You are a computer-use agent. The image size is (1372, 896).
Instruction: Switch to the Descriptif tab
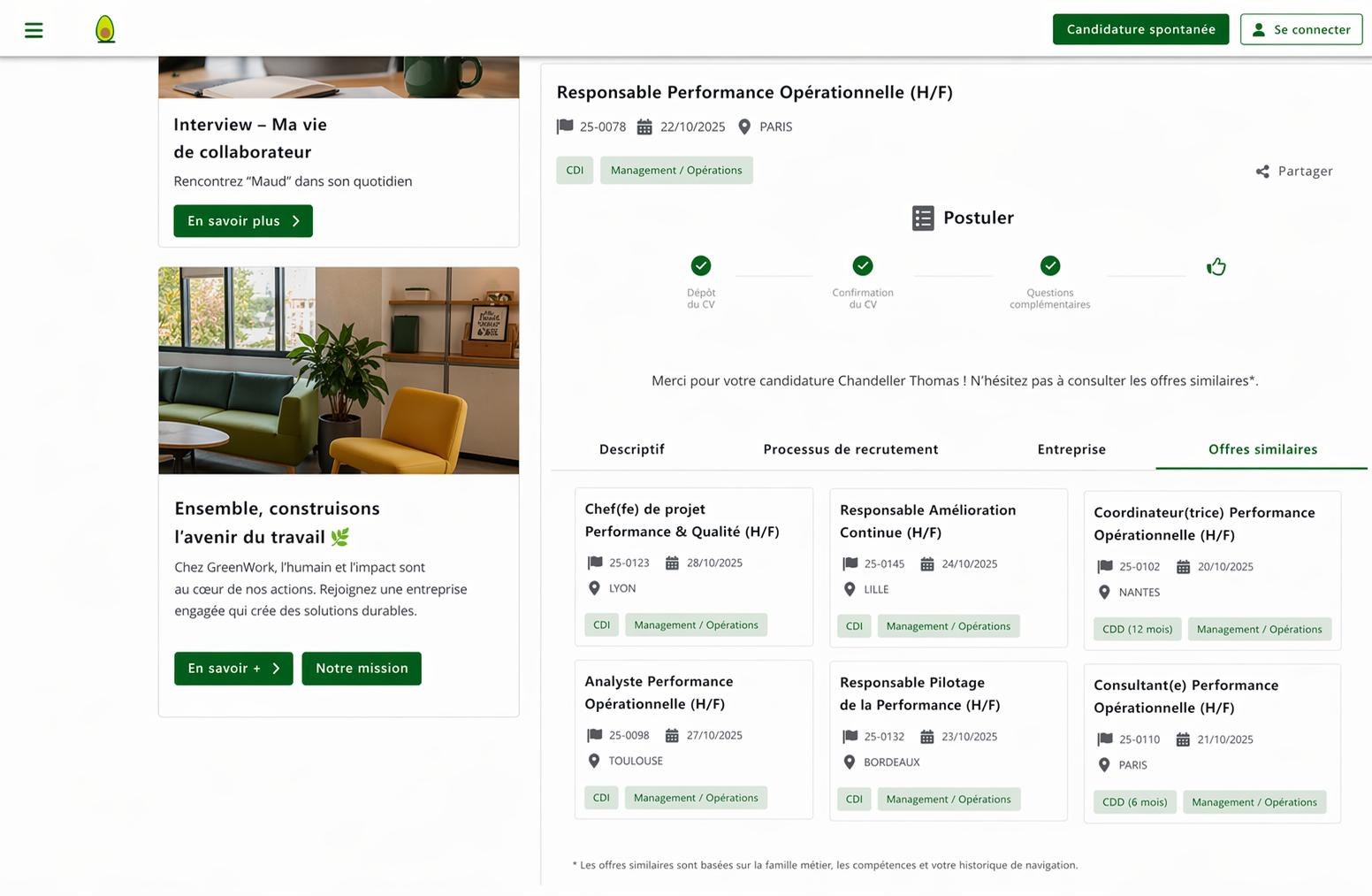click(631, 449)
